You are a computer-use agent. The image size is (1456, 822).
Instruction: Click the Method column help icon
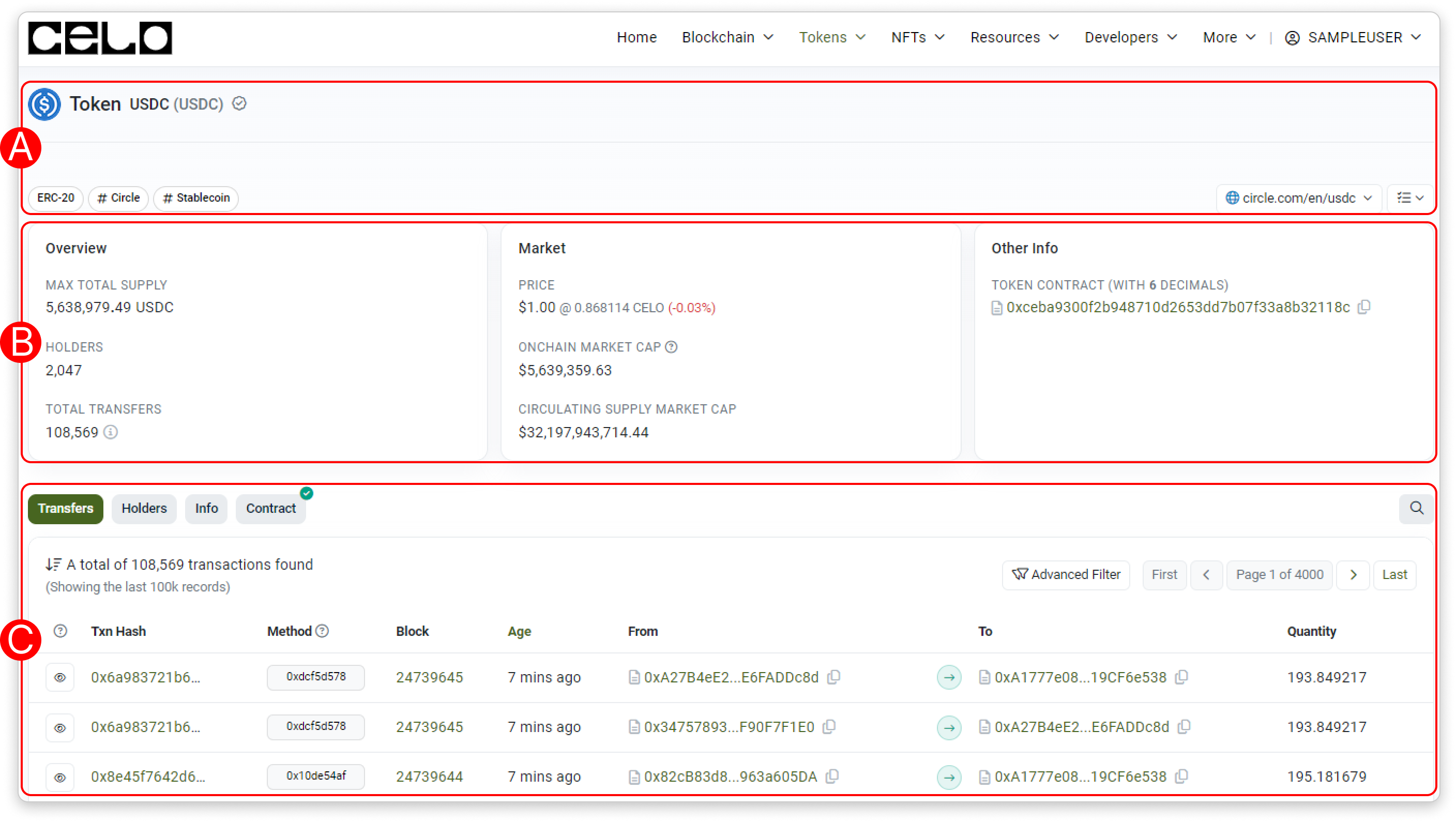click(322, 631)
